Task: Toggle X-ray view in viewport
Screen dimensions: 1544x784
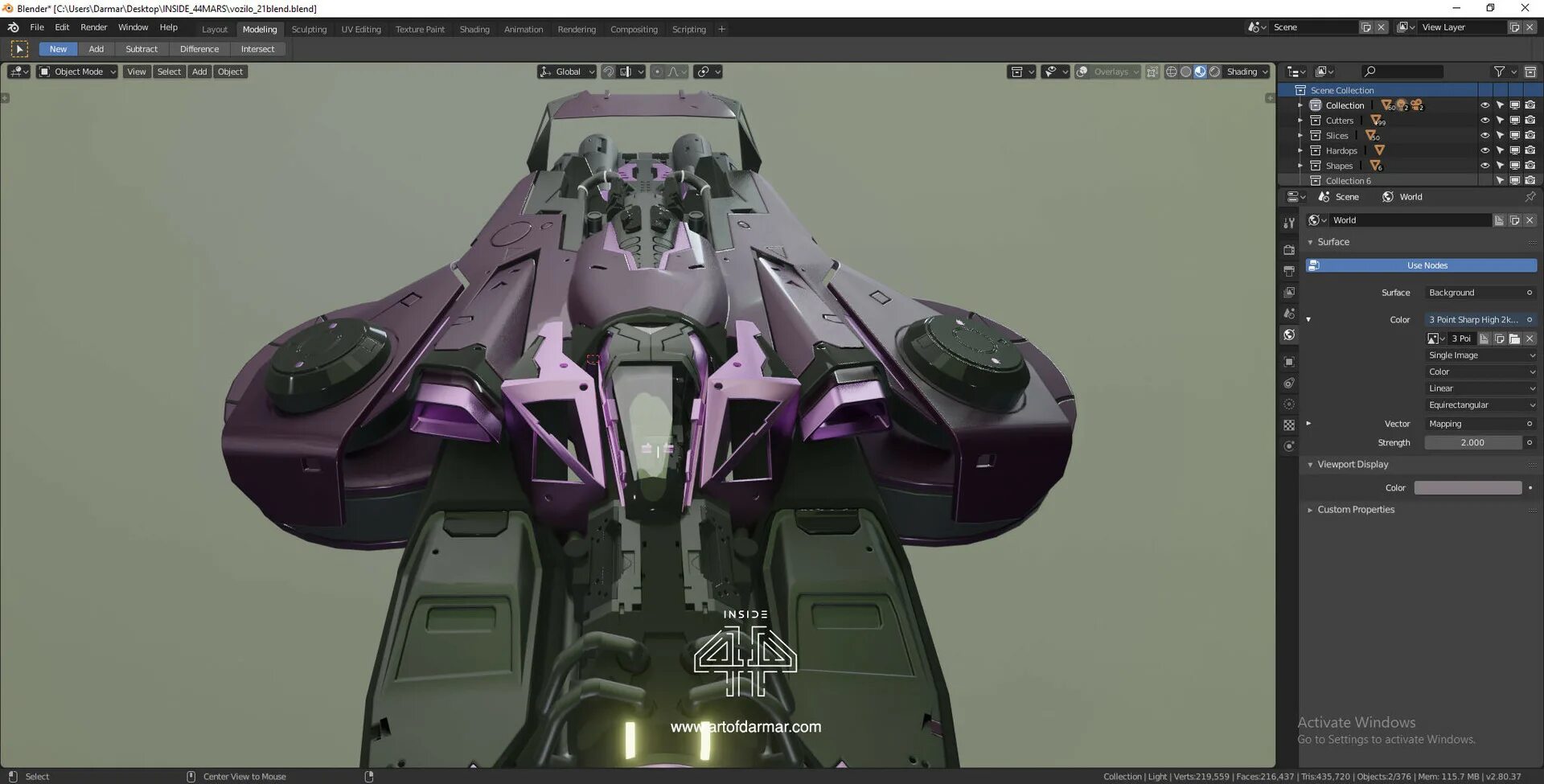Action: click(x=1152, y=72)
